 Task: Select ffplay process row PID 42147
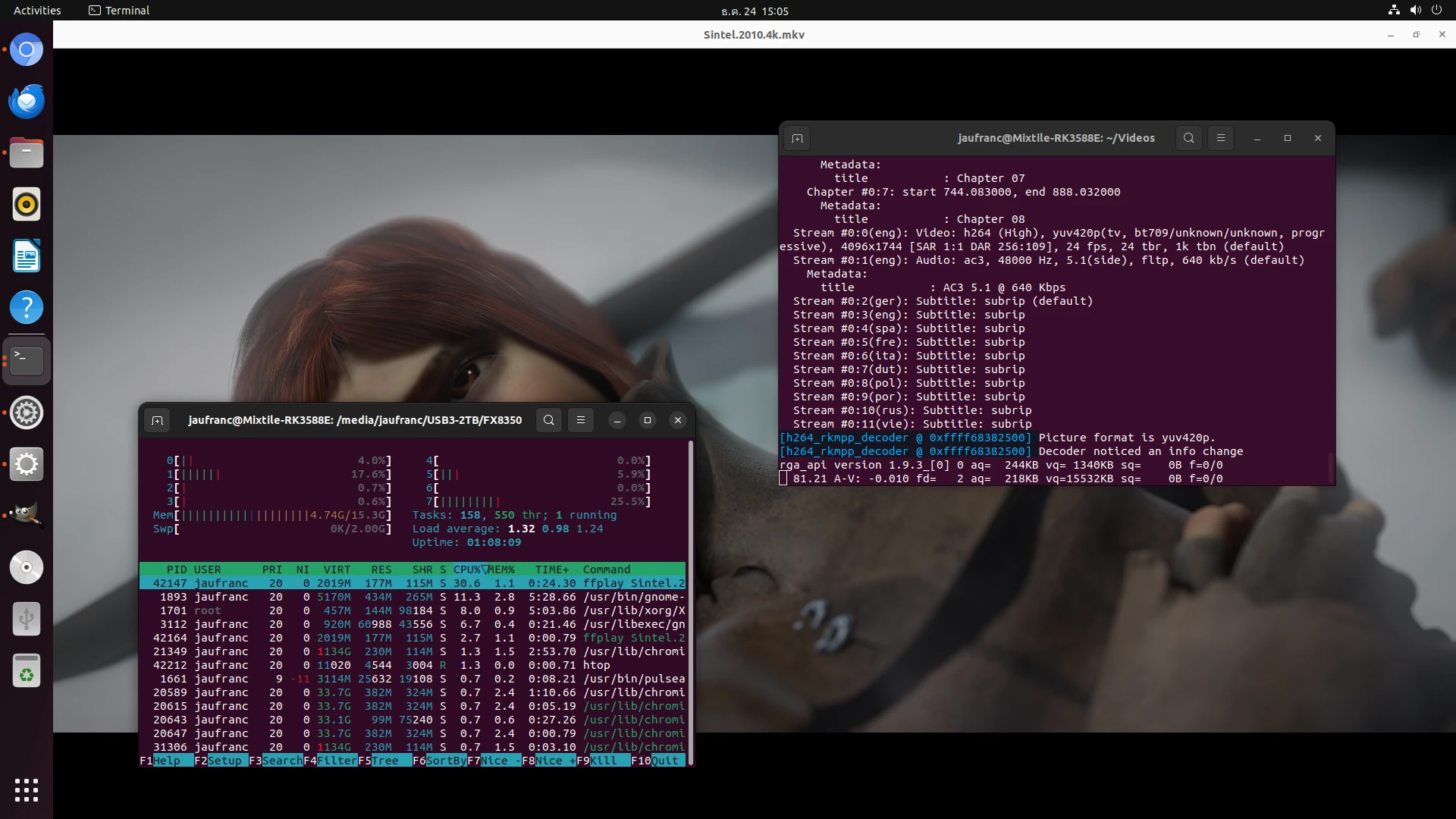coord(413,583)
